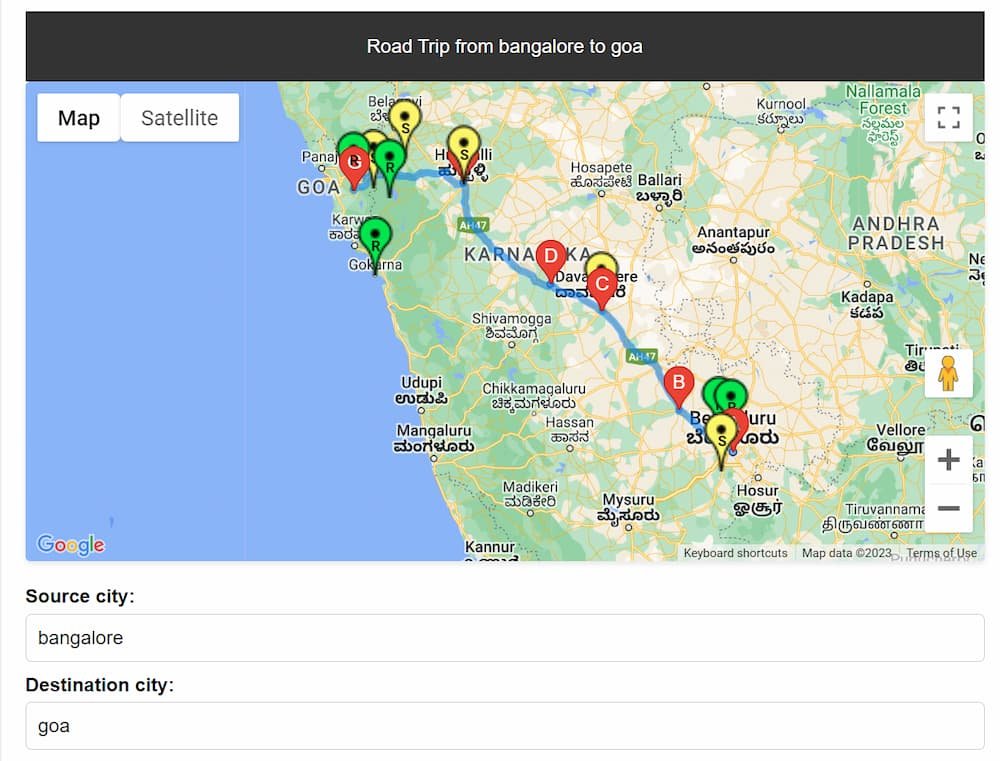Zoom out of the map
Image resolution: width=1000 pixels, height=761 pixels.
point(948,509)
